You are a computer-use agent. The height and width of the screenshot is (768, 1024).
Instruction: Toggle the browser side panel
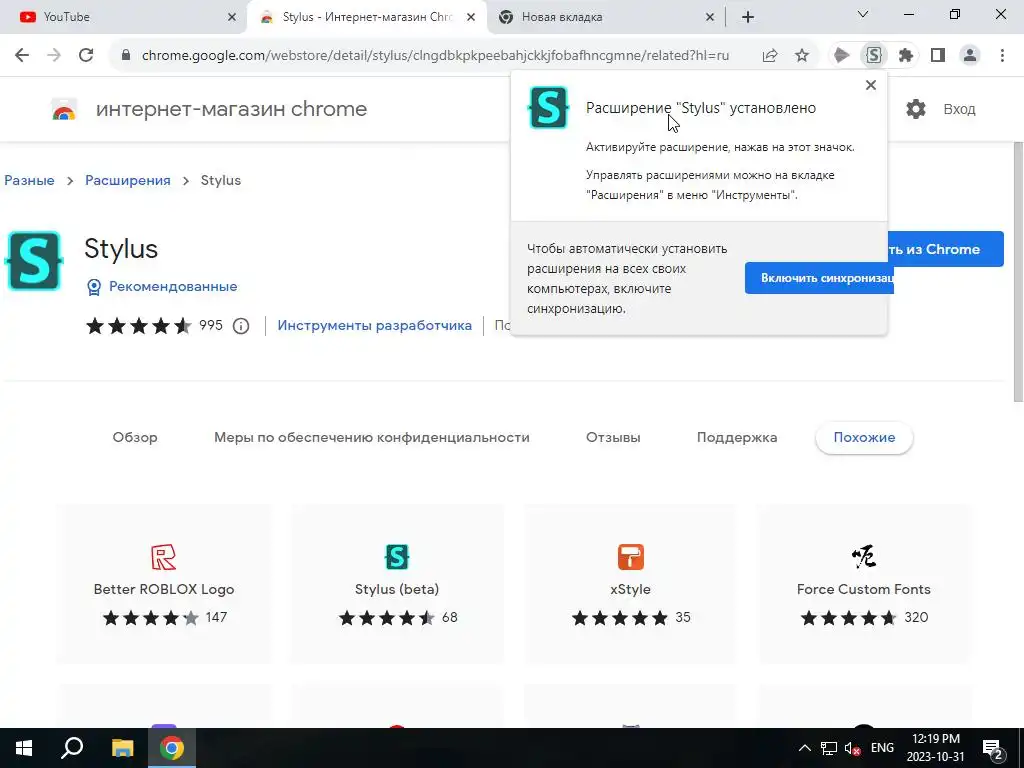[x=938, y=56]
